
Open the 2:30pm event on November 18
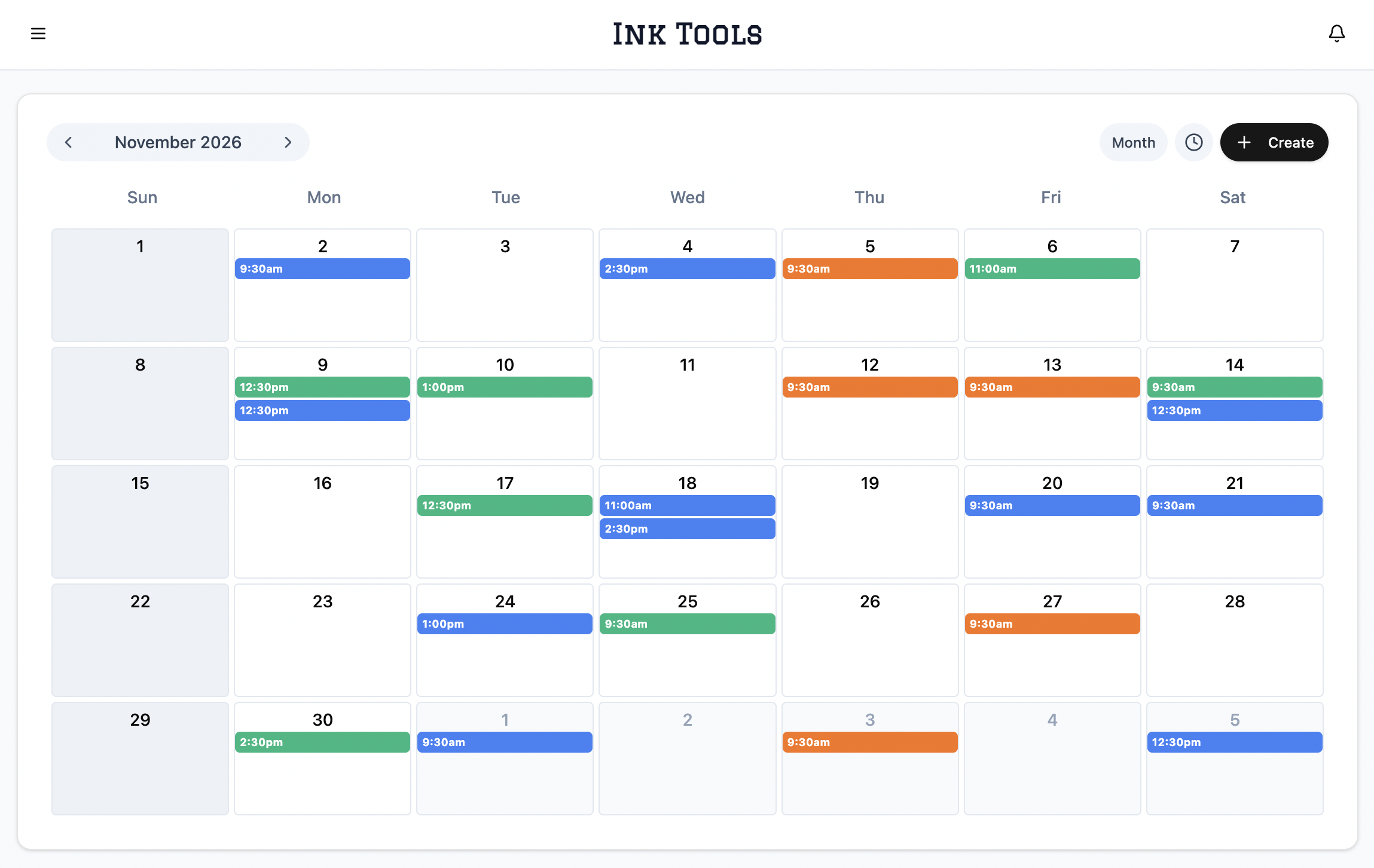687,529
